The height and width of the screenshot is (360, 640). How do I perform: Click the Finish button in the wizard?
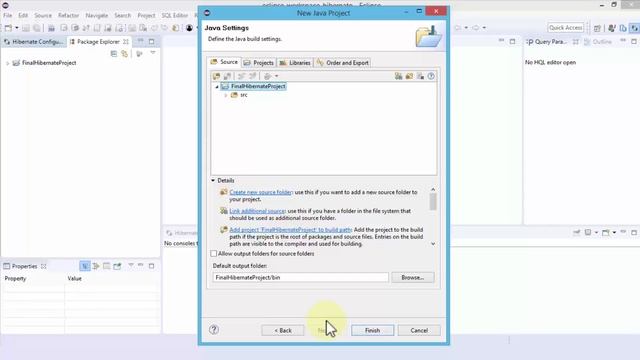pos(372,330)
